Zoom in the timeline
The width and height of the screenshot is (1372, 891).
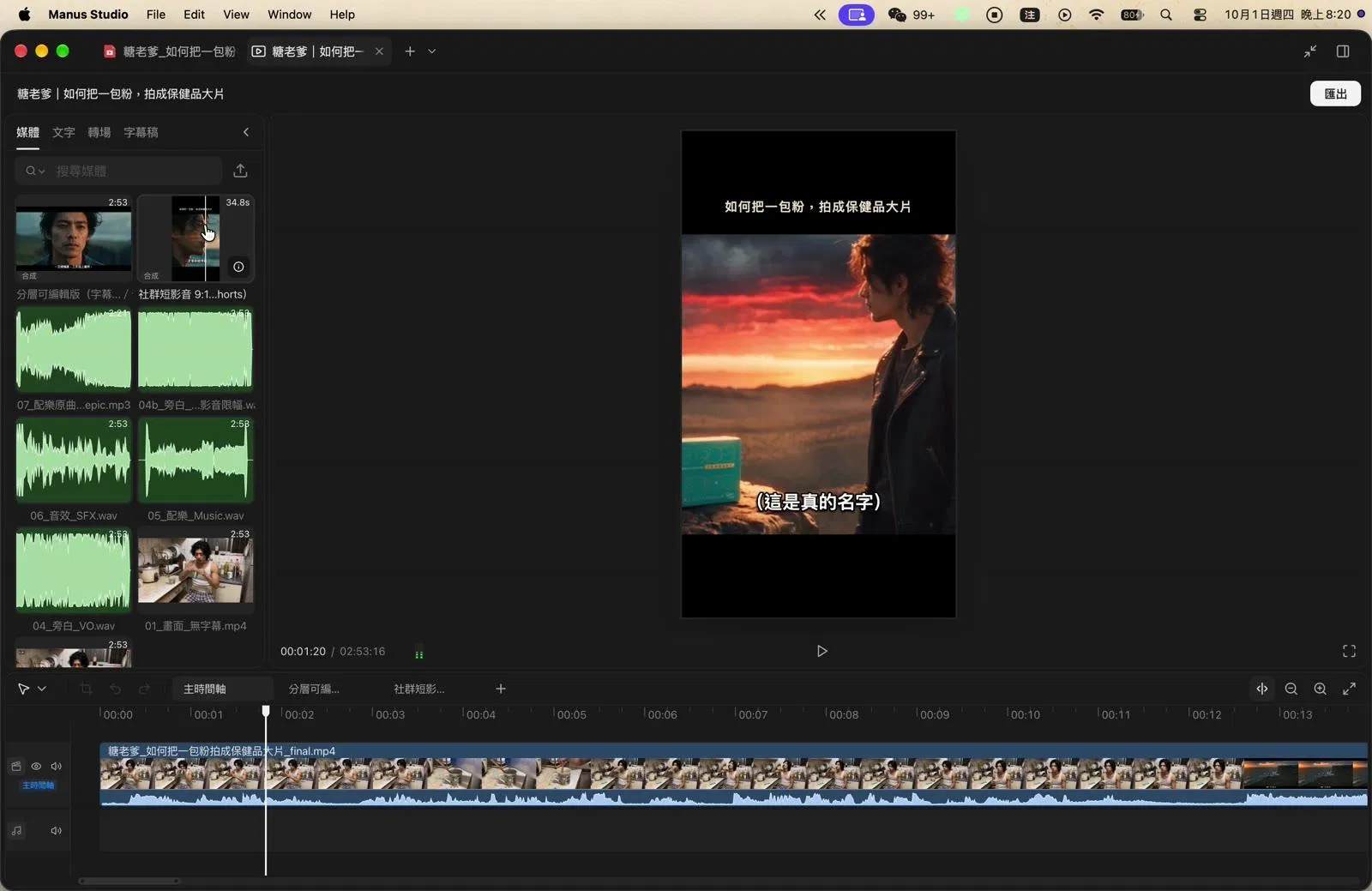(x=1321, y=689)
